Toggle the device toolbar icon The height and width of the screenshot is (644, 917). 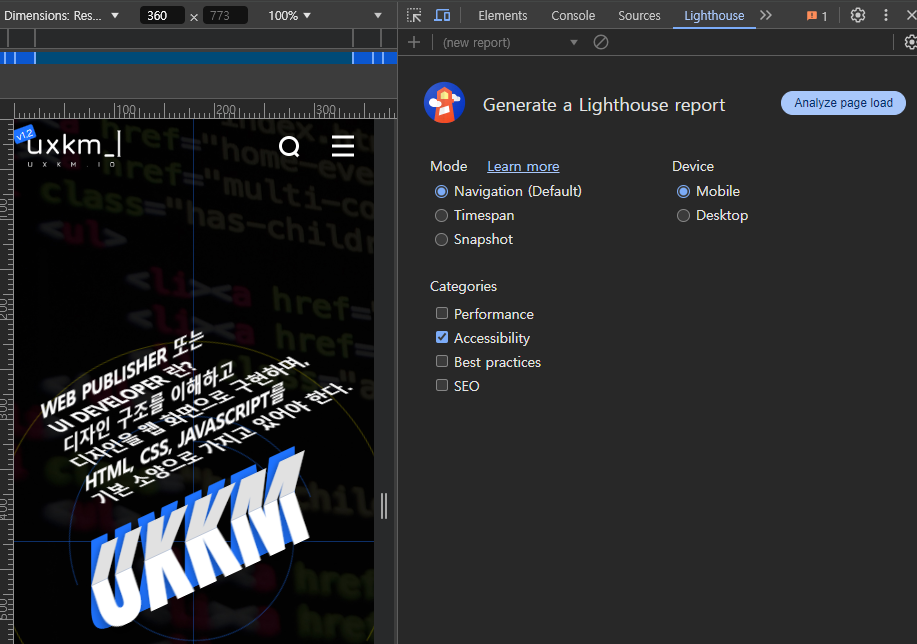tap(442, 15)
